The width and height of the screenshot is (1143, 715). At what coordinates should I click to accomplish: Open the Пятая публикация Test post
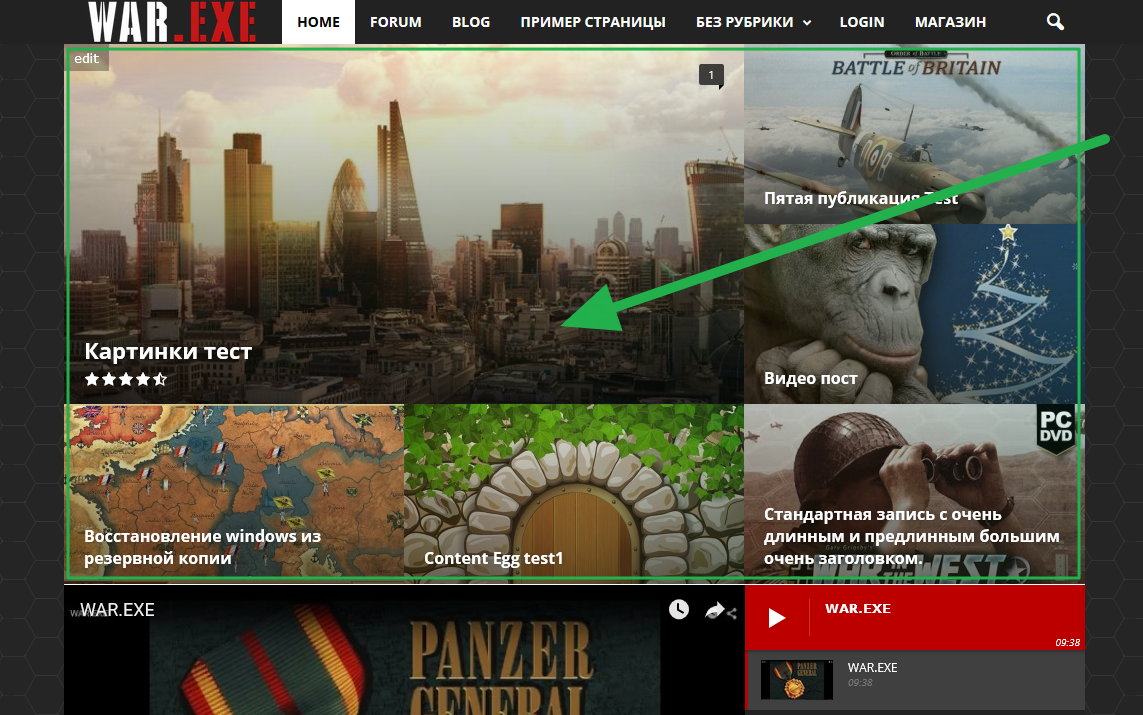(x=861, y=198)
